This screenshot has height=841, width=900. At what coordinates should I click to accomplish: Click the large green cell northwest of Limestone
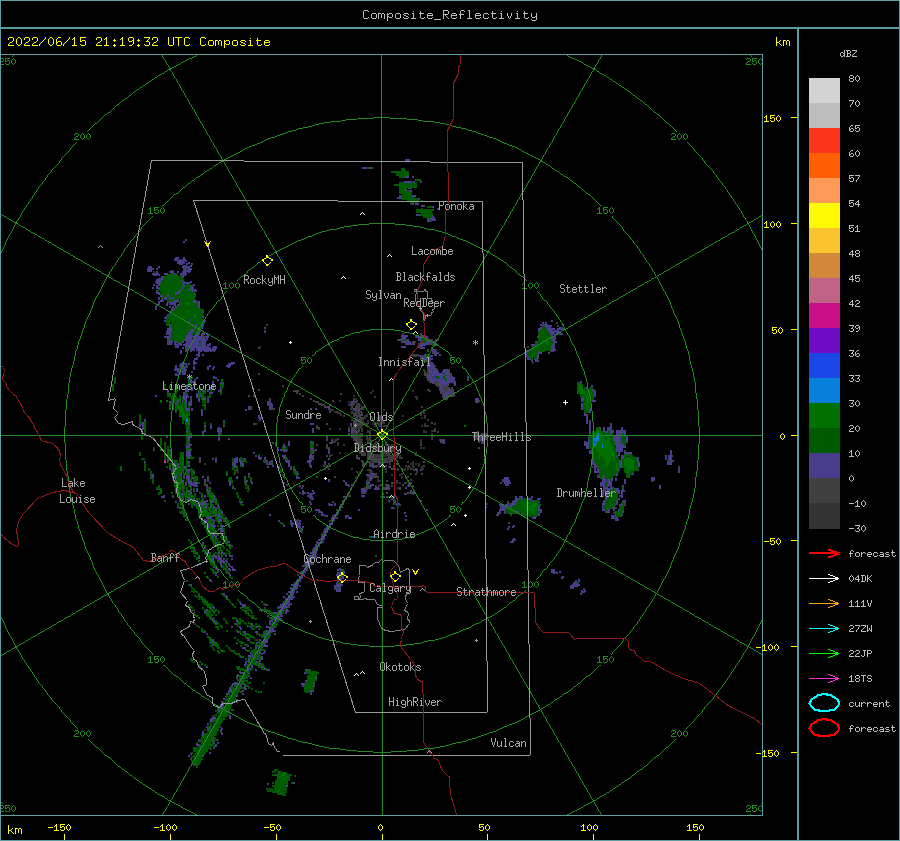point(182,310)
